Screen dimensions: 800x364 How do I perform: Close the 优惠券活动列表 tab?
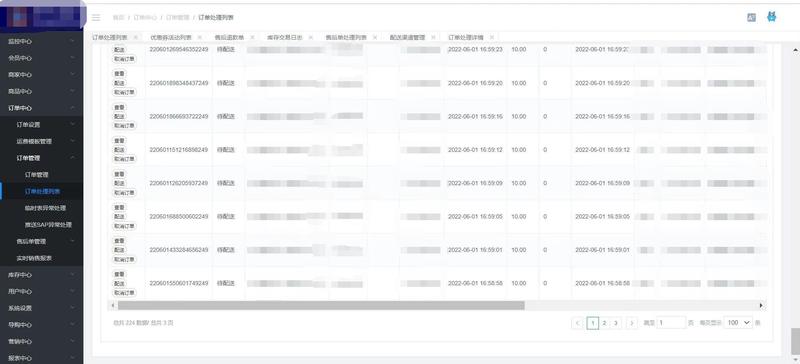coord(199,37)
